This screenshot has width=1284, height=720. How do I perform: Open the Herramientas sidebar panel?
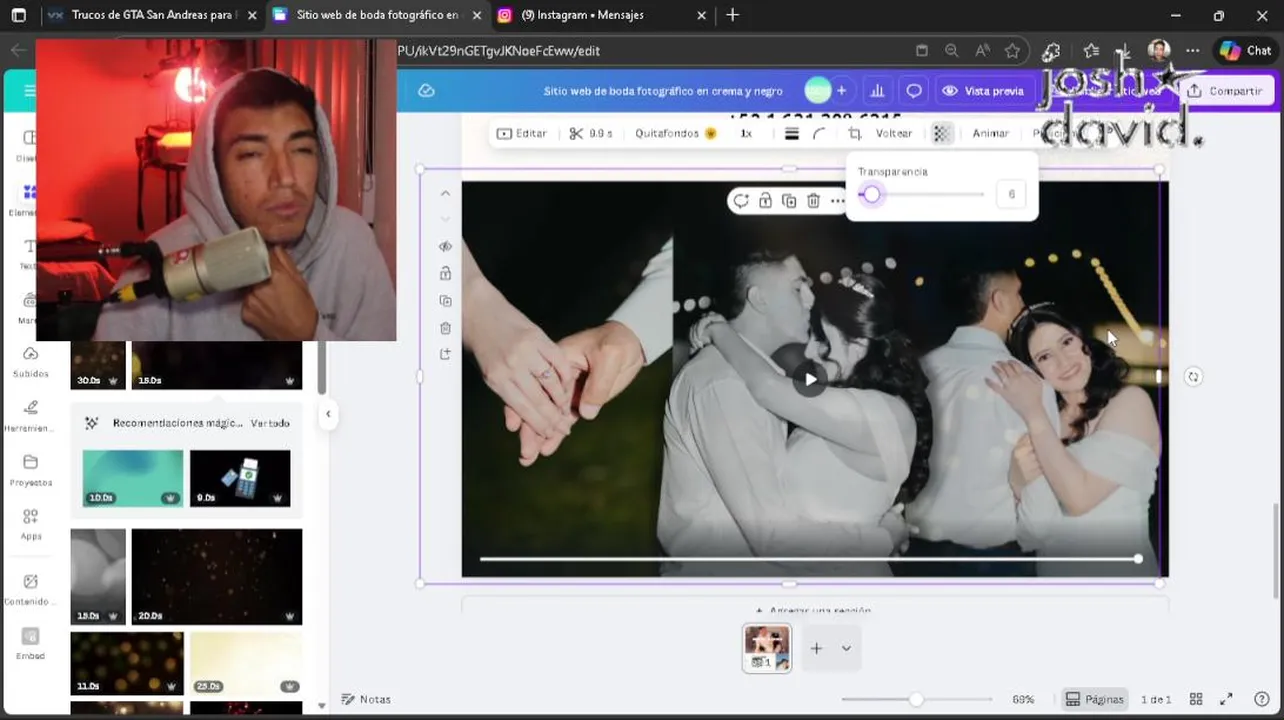point(30,415)
